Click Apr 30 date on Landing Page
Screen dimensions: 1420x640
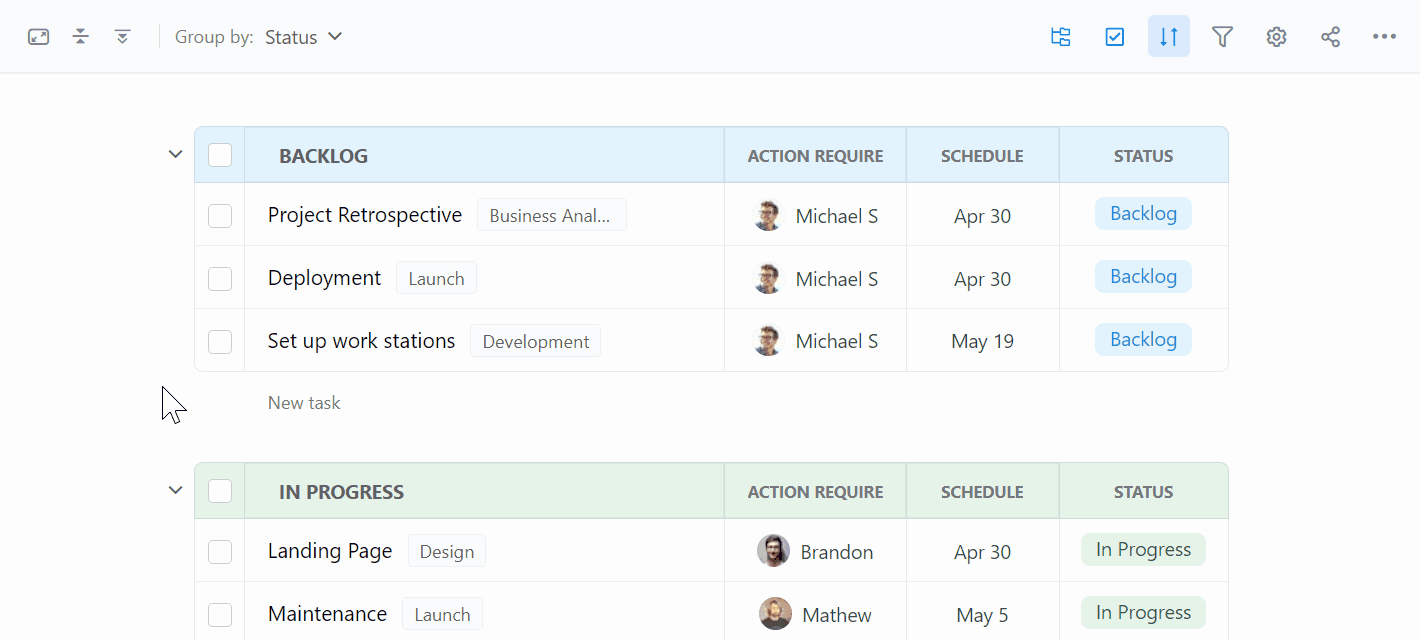tap(982, 552)
